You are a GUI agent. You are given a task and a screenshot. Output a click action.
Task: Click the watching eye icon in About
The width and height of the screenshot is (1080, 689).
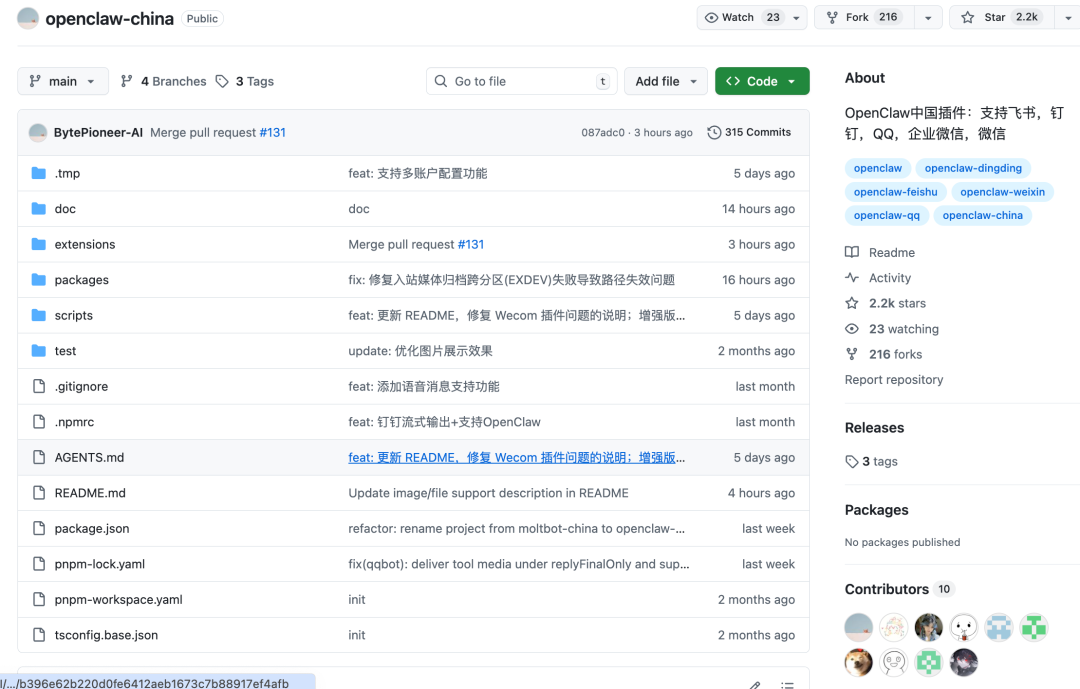coord(852,329)
